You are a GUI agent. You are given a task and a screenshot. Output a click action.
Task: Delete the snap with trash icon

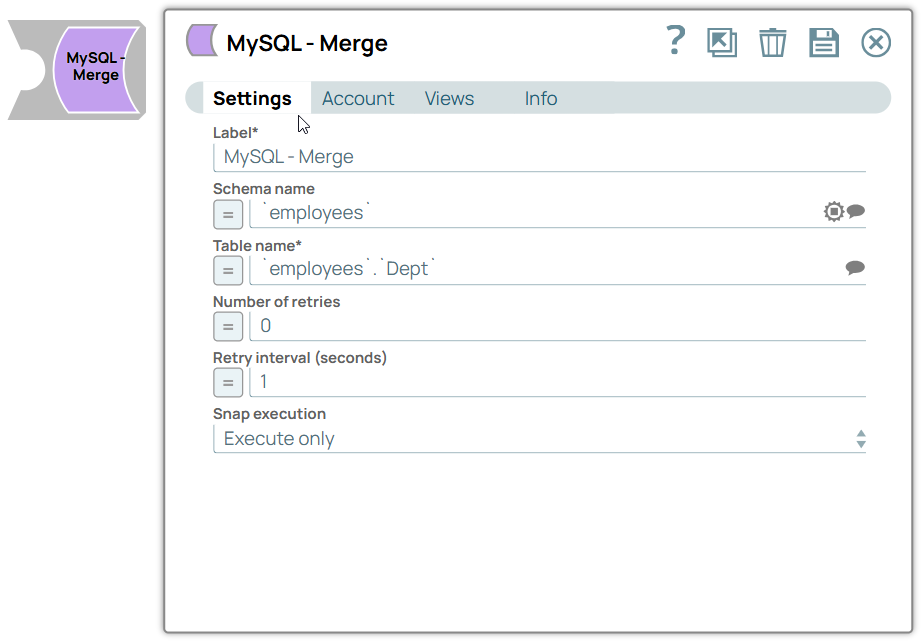pos(772,42)
